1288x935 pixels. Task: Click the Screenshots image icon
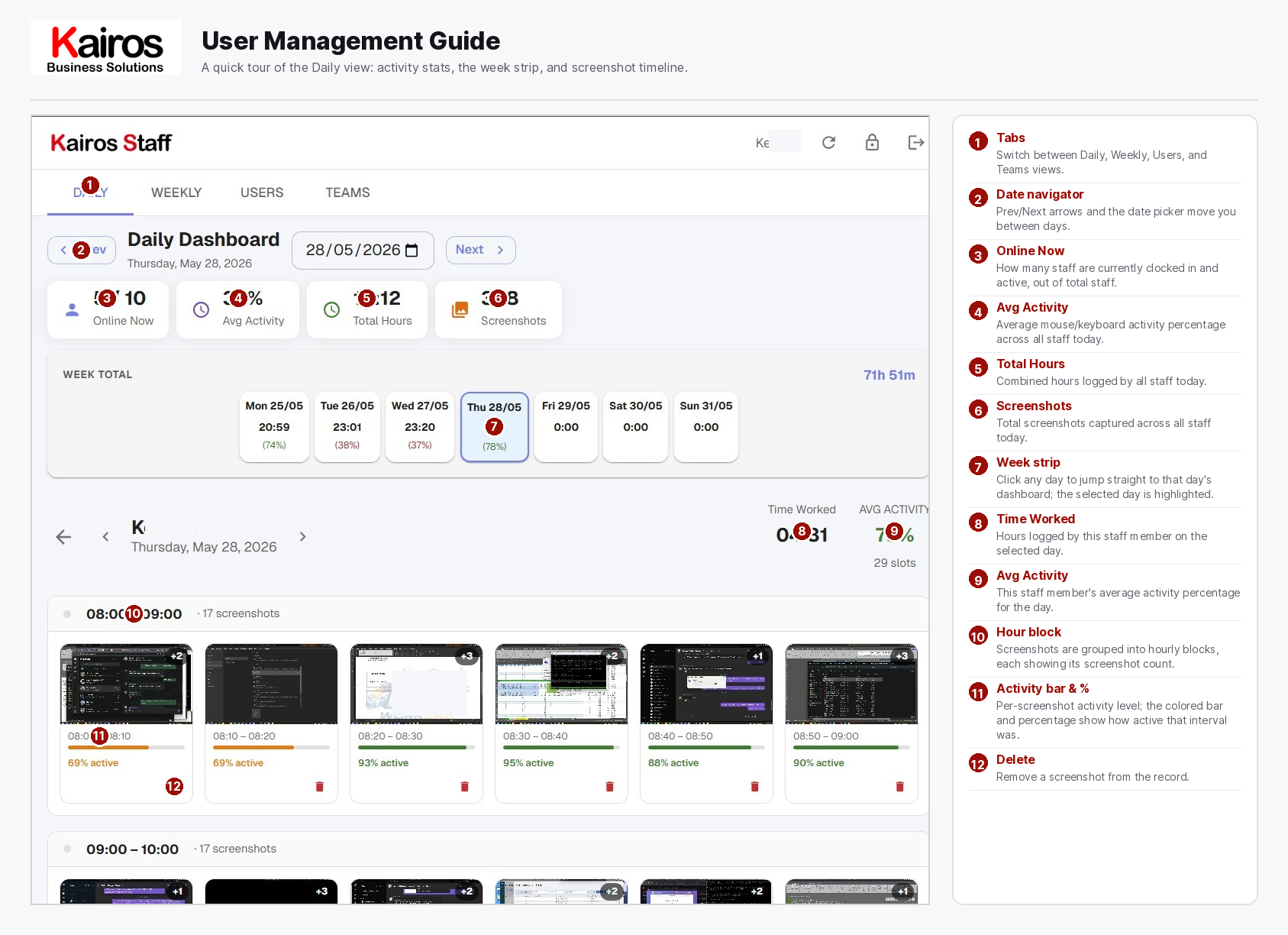[460, 309]
